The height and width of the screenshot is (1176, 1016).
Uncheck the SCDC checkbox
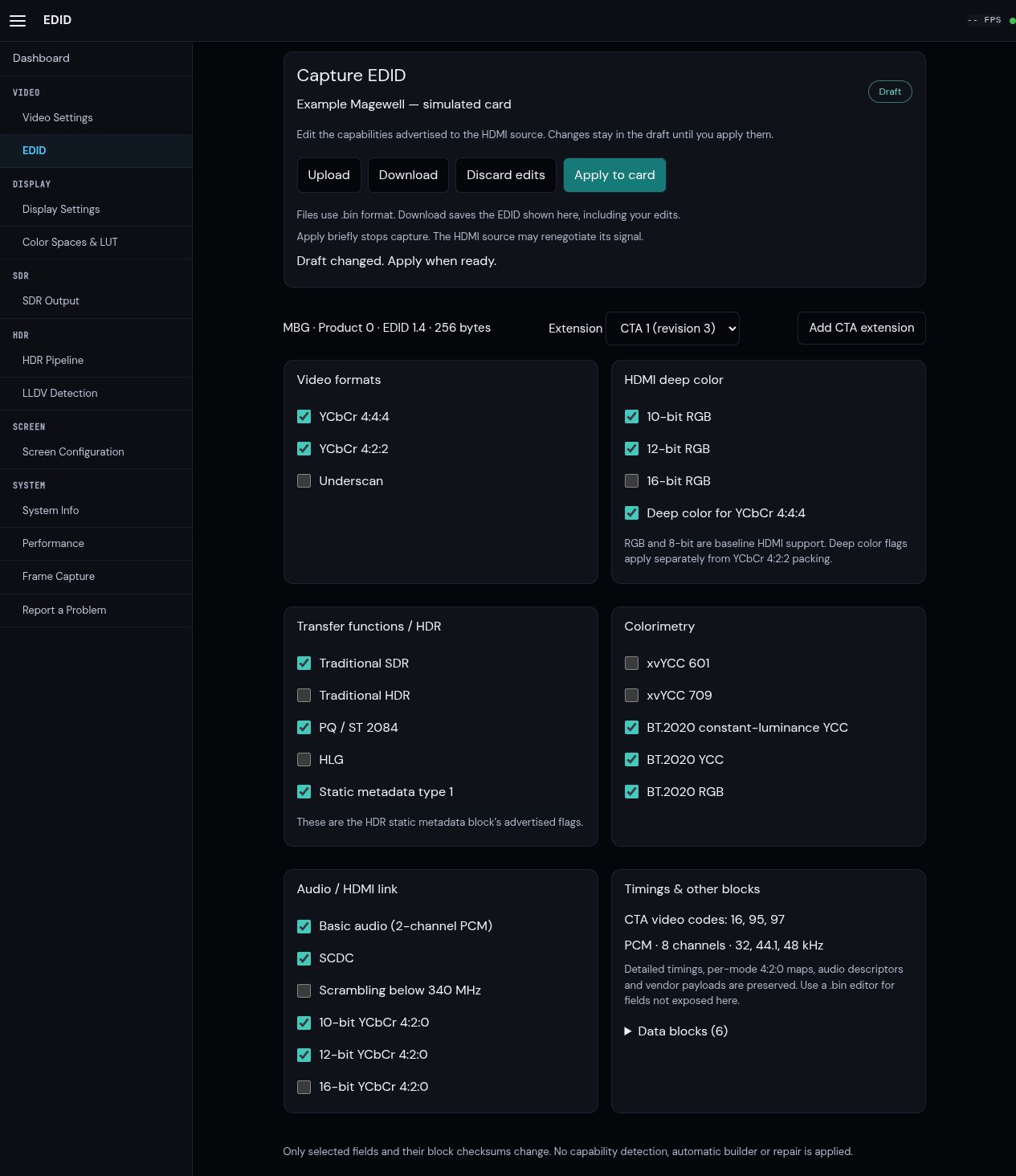pos(304,958)
